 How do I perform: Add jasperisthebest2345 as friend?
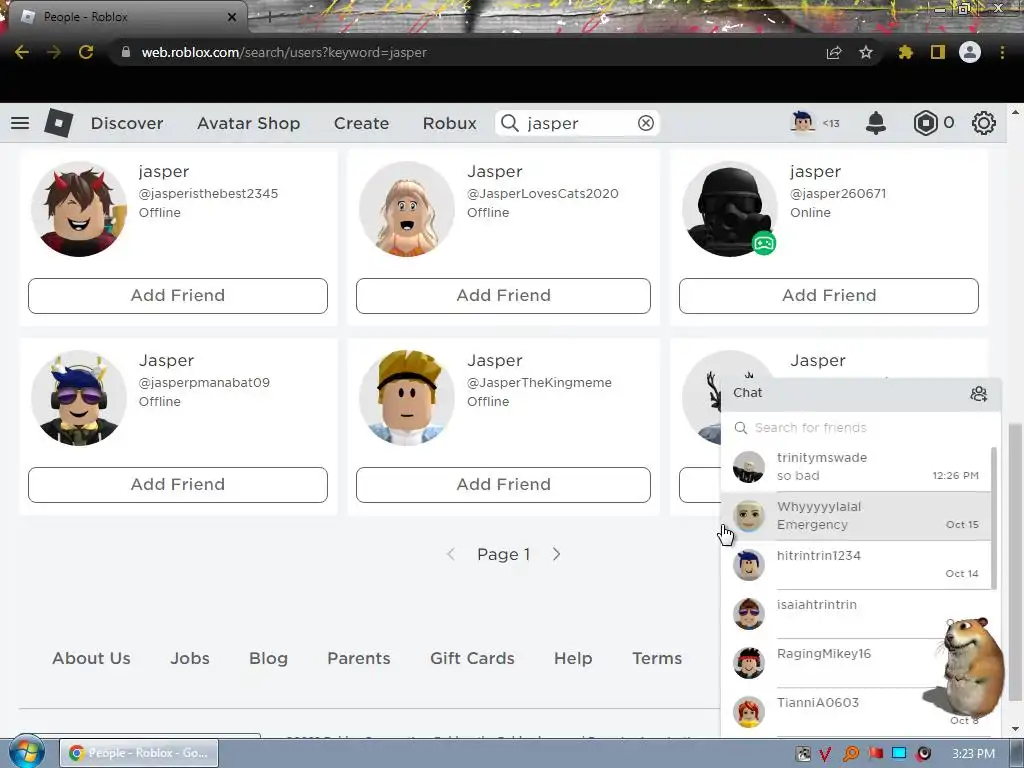click(x=178, y=295)
